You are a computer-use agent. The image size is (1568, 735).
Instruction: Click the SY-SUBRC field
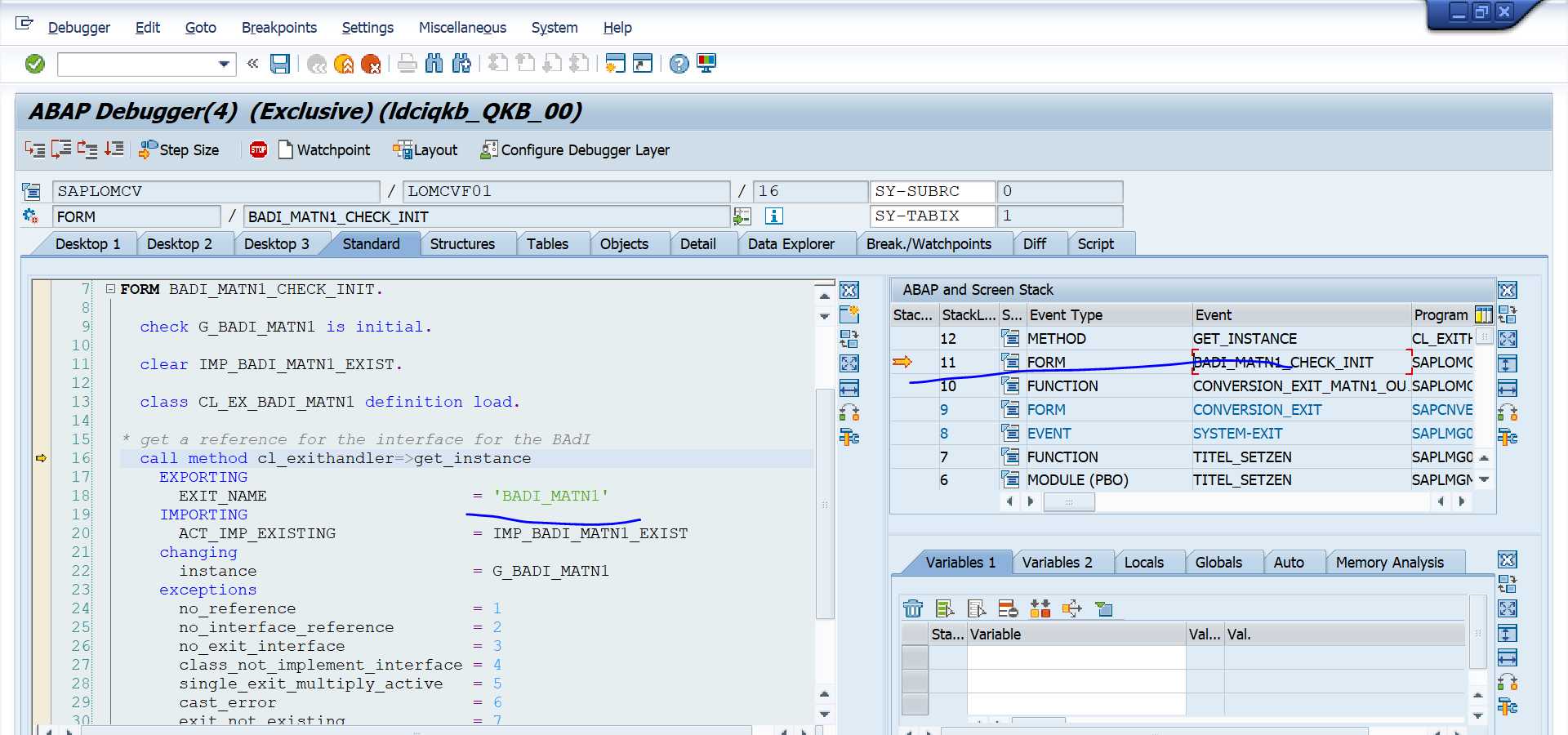tap(932, 192)
